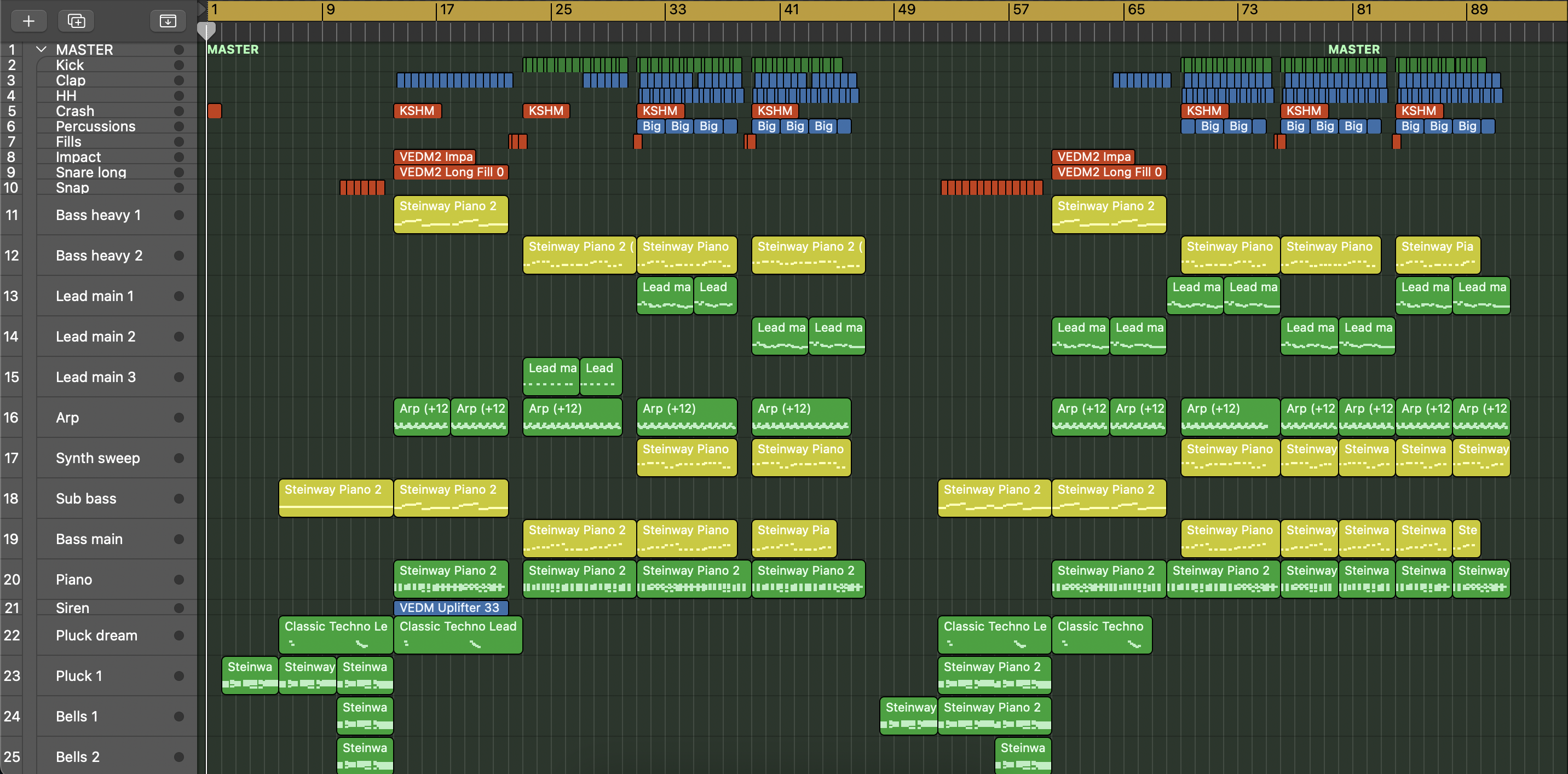Toggle the Kick track dot indicator
1568x774 pixels.
coord(179,65)
